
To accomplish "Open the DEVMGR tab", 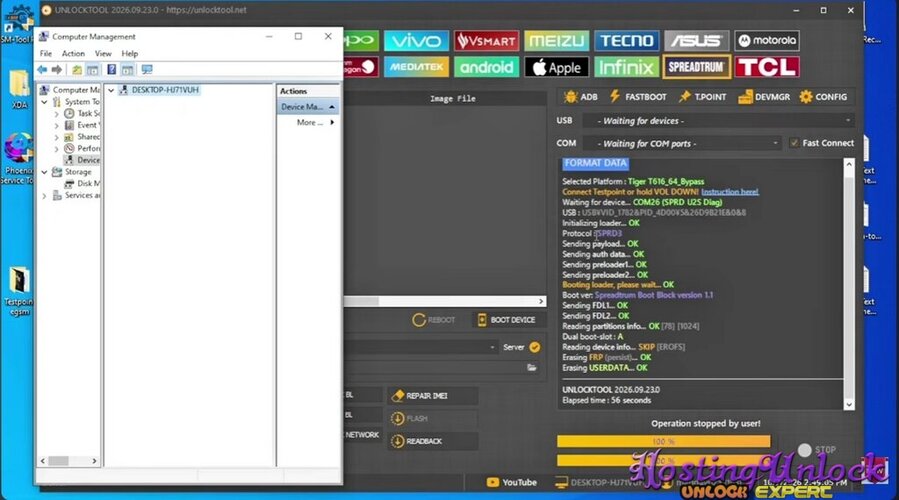I will tap(764, 97).
